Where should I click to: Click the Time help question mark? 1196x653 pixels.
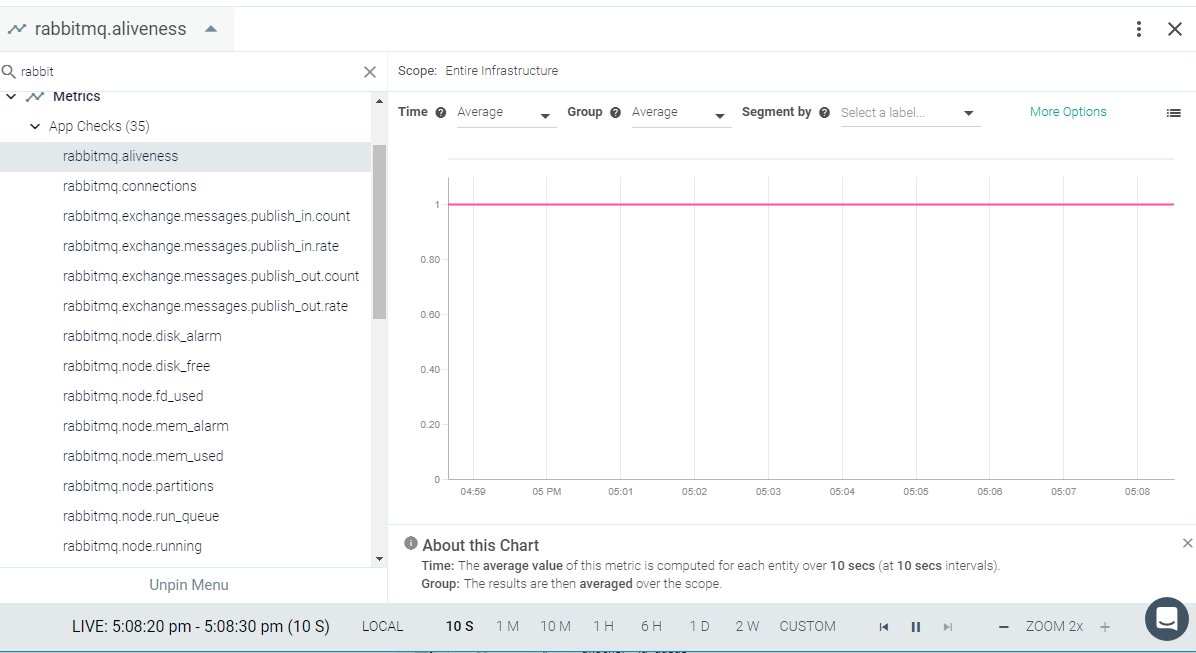440,112
